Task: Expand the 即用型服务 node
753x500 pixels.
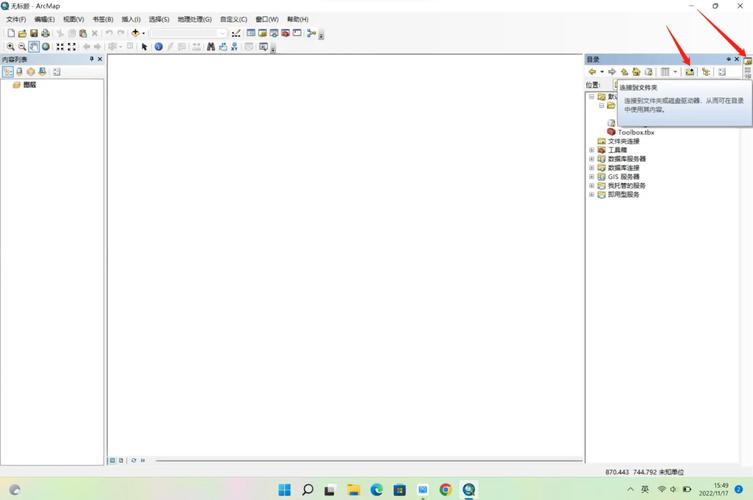Action: (x=592, y=195)
